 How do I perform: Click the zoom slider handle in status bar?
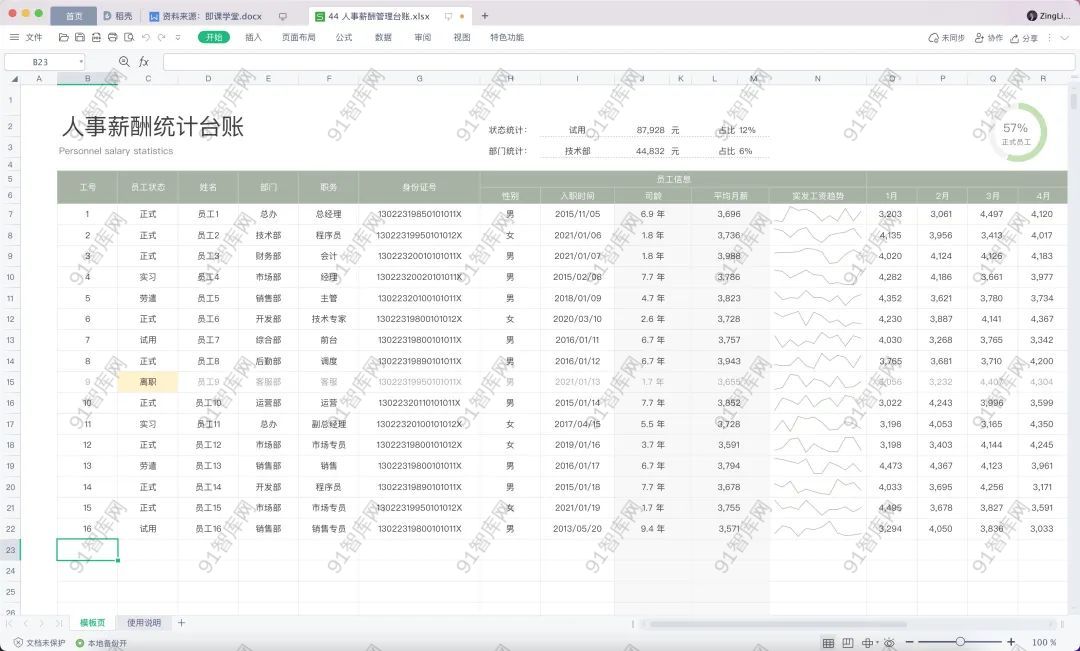960,642
